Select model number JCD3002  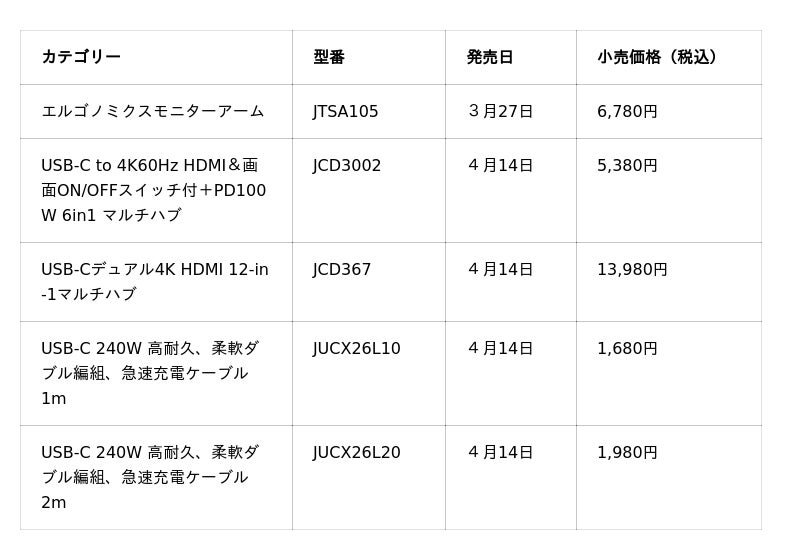click(x=347, y=165)
